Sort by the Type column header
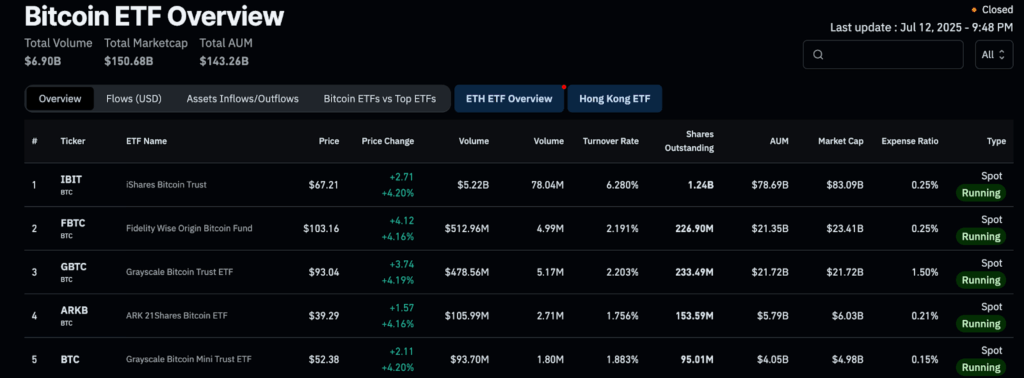Image resolution: width=1024 pixels, height=378 pixels. point(997,141)
